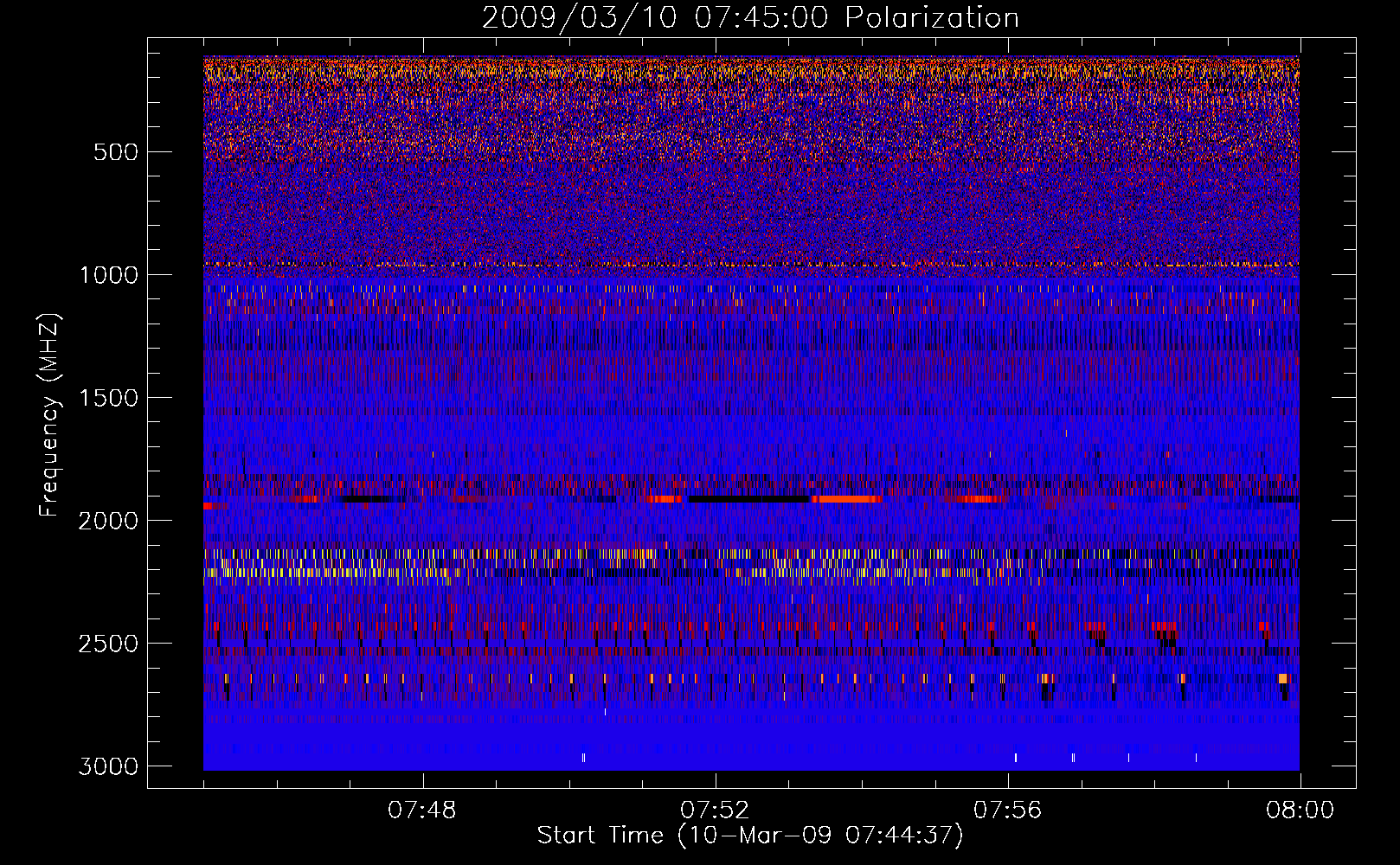This screenshot has height=865, width=1400.
Task: Click the 1000 frequency tick label
Action: [x=108, y=275]
